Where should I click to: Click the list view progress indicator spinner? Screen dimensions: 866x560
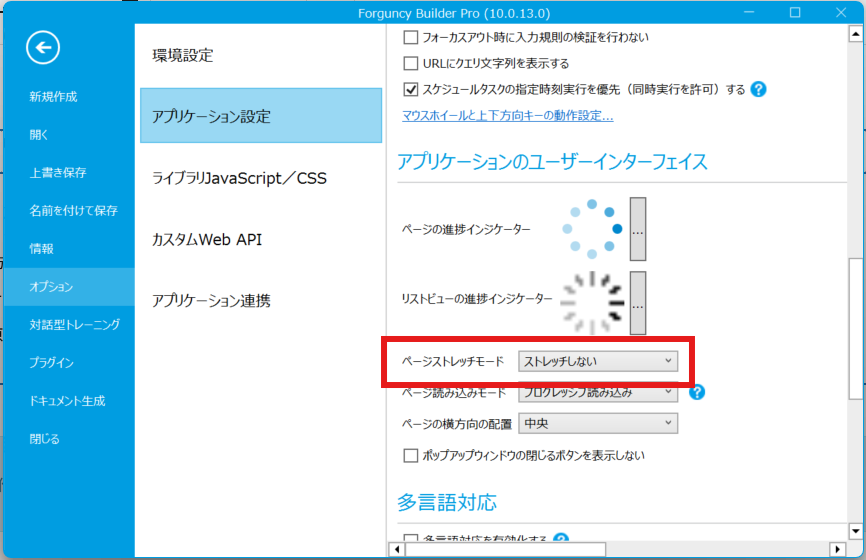click(593, 301)
